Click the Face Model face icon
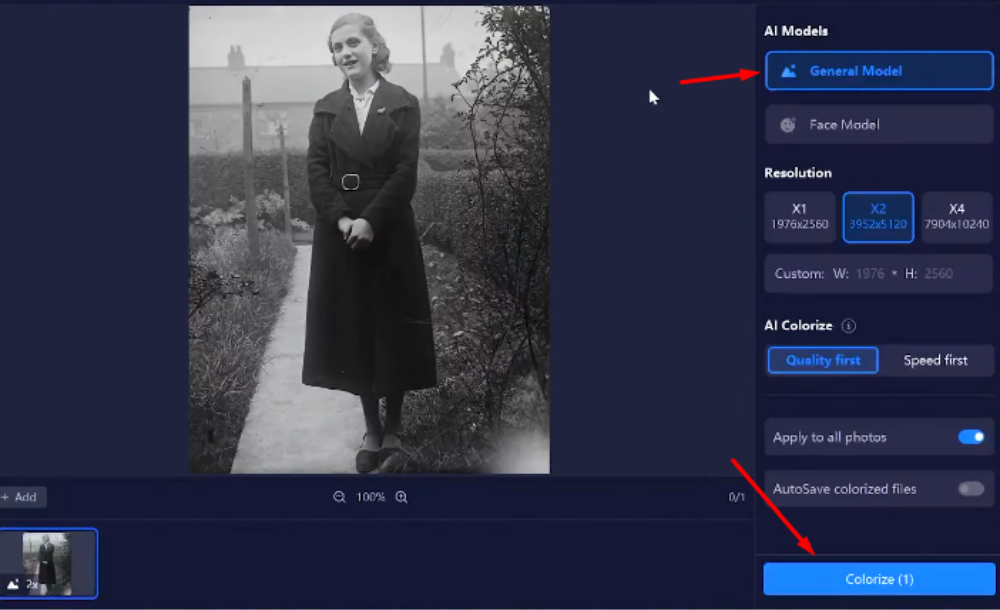1000x610 pixels. tap(789, 125)
